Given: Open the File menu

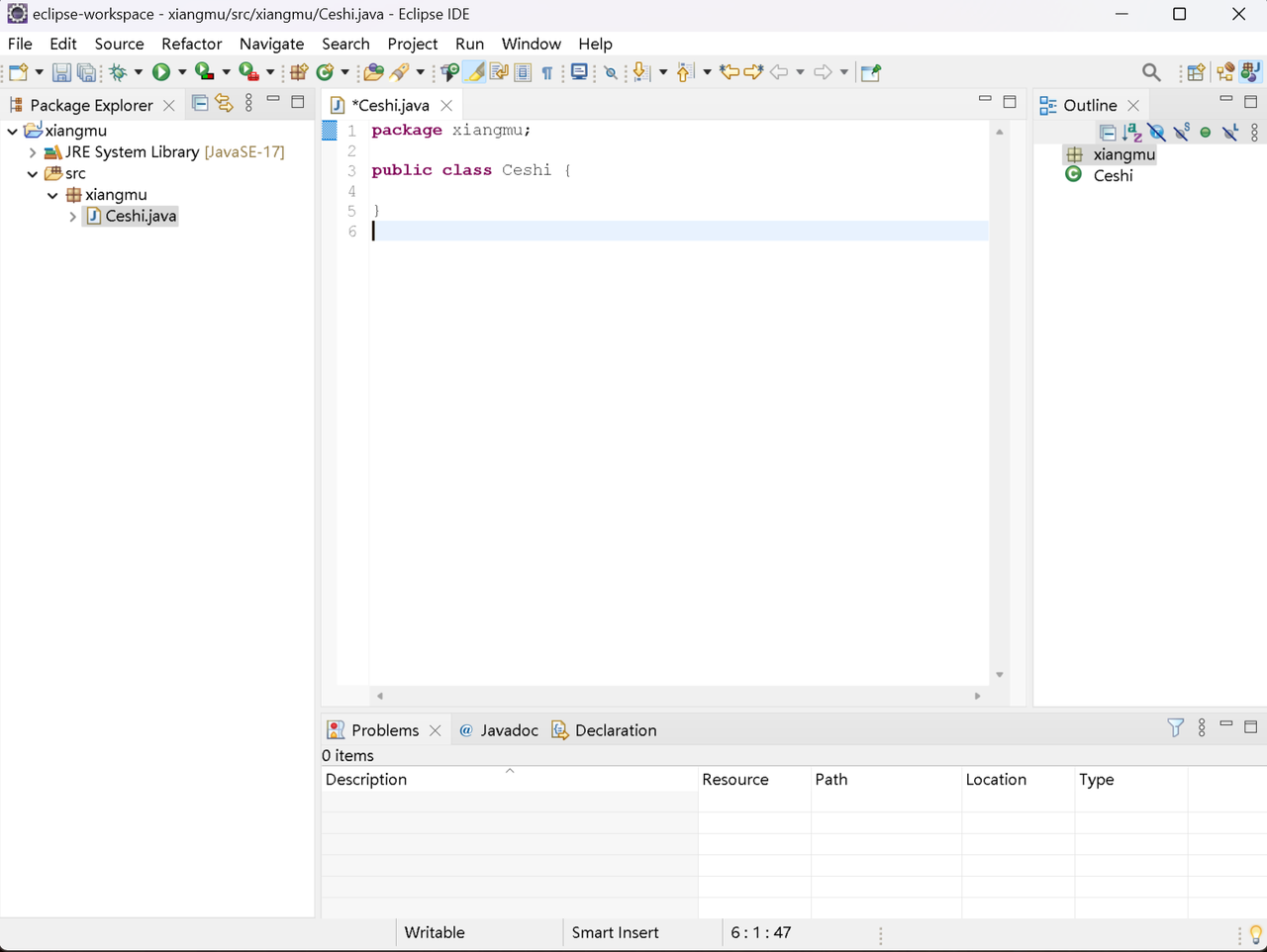Looking at the screenshot, I should point(20,44).
